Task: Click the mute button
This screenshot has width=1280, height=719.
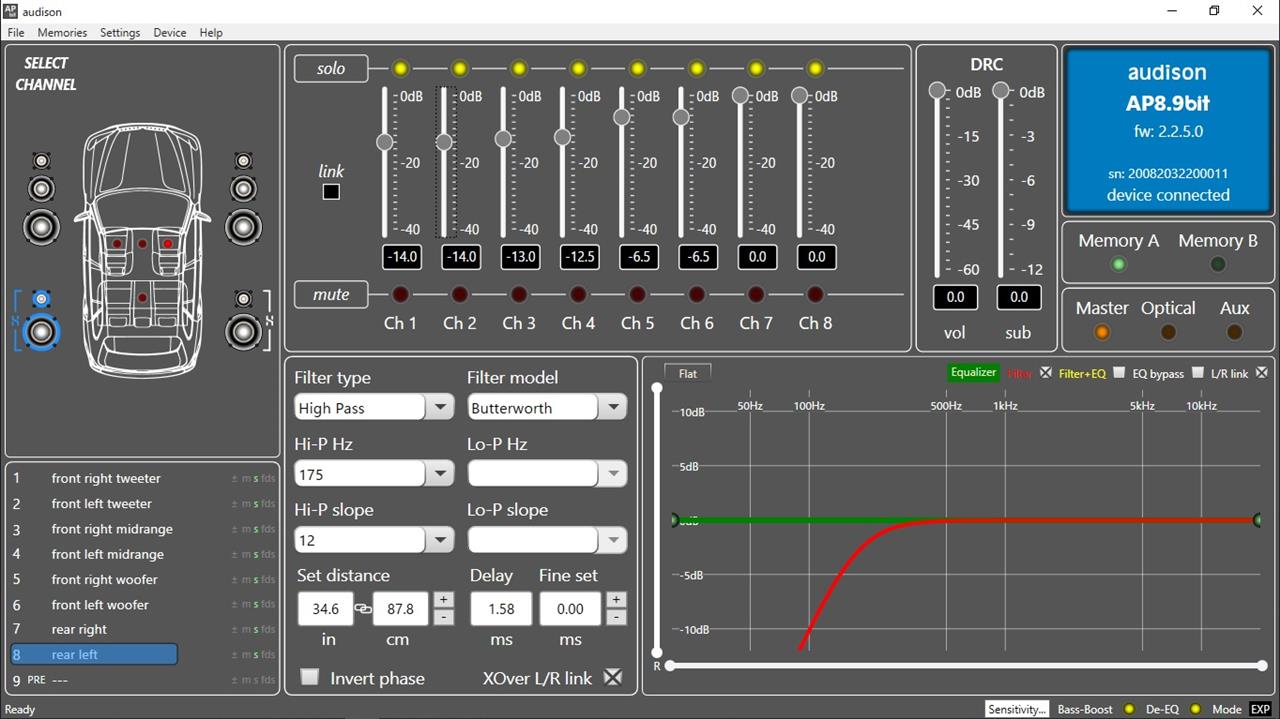Action: point(331,294)
